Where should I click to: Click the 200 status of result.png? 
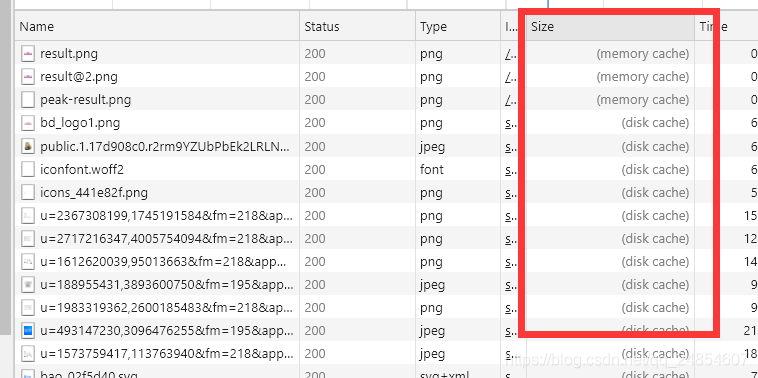coord(315,54)
